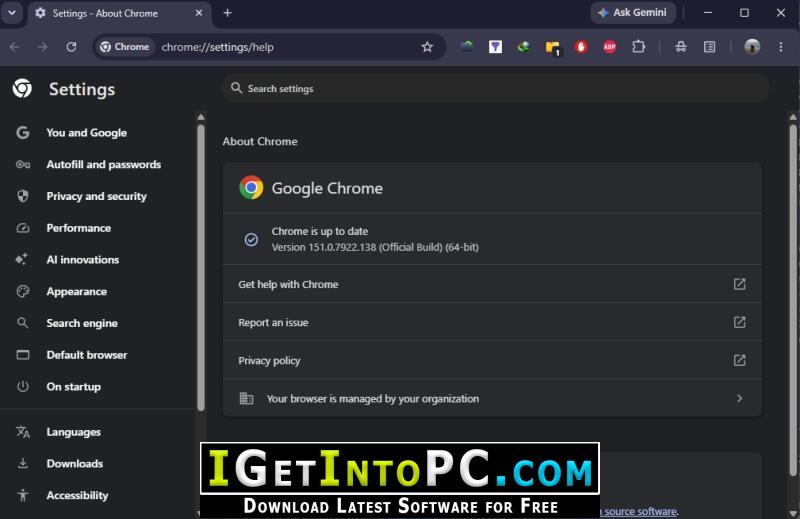Open the profile avatar menu
Viewport: 800px width, 519px height.
click(752, 47)
